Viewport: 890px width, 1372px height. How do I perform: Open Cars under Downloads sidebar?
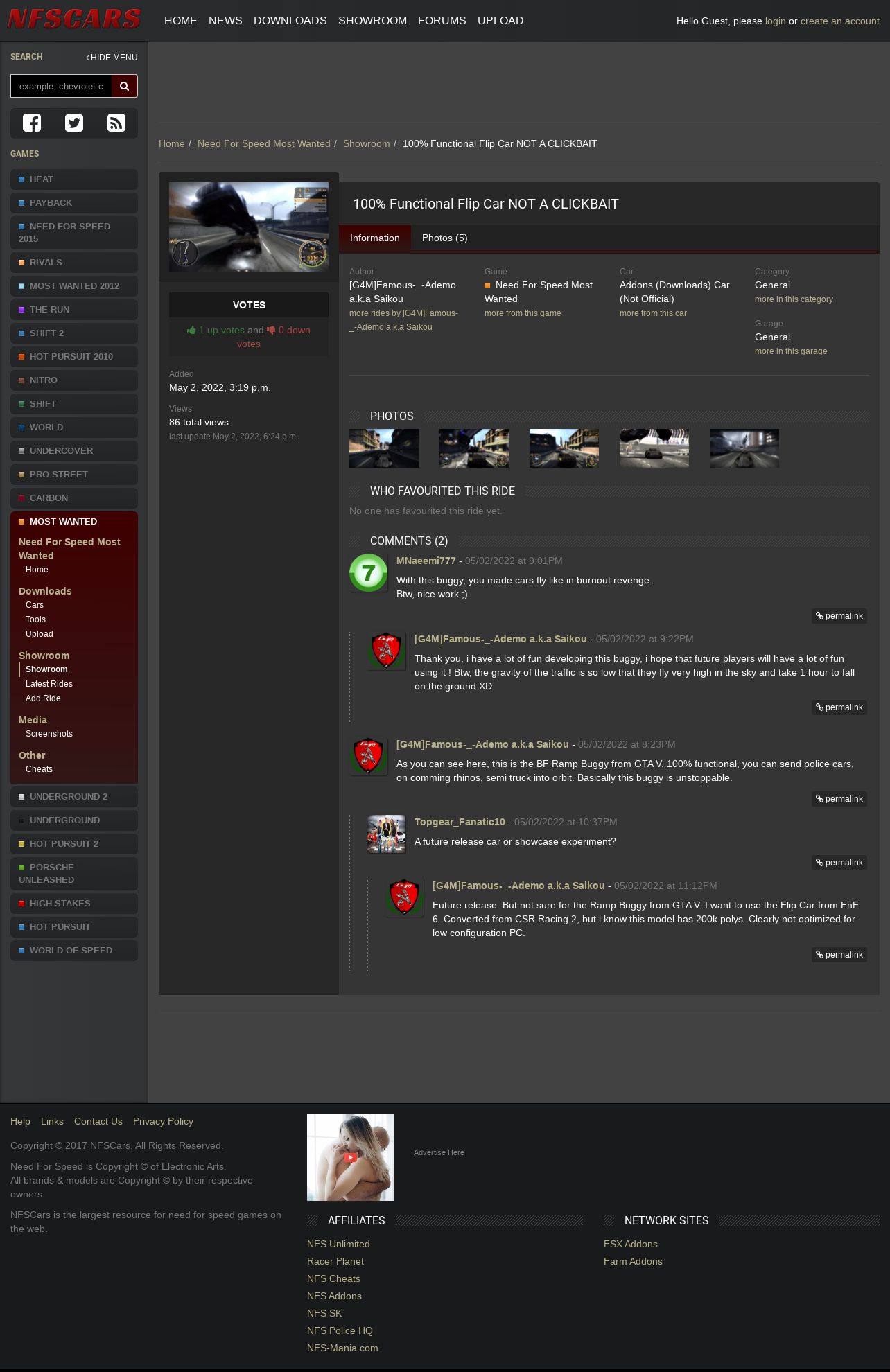pyautogui.click(x=35, y=605)
